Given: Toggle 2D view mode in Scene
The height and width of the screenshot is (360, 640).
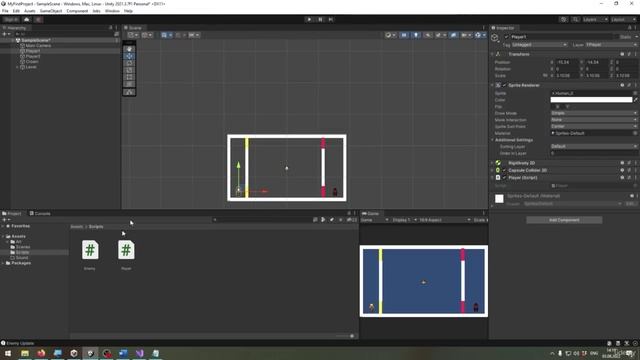Looking at the screenshot, I should click(404, 35).
